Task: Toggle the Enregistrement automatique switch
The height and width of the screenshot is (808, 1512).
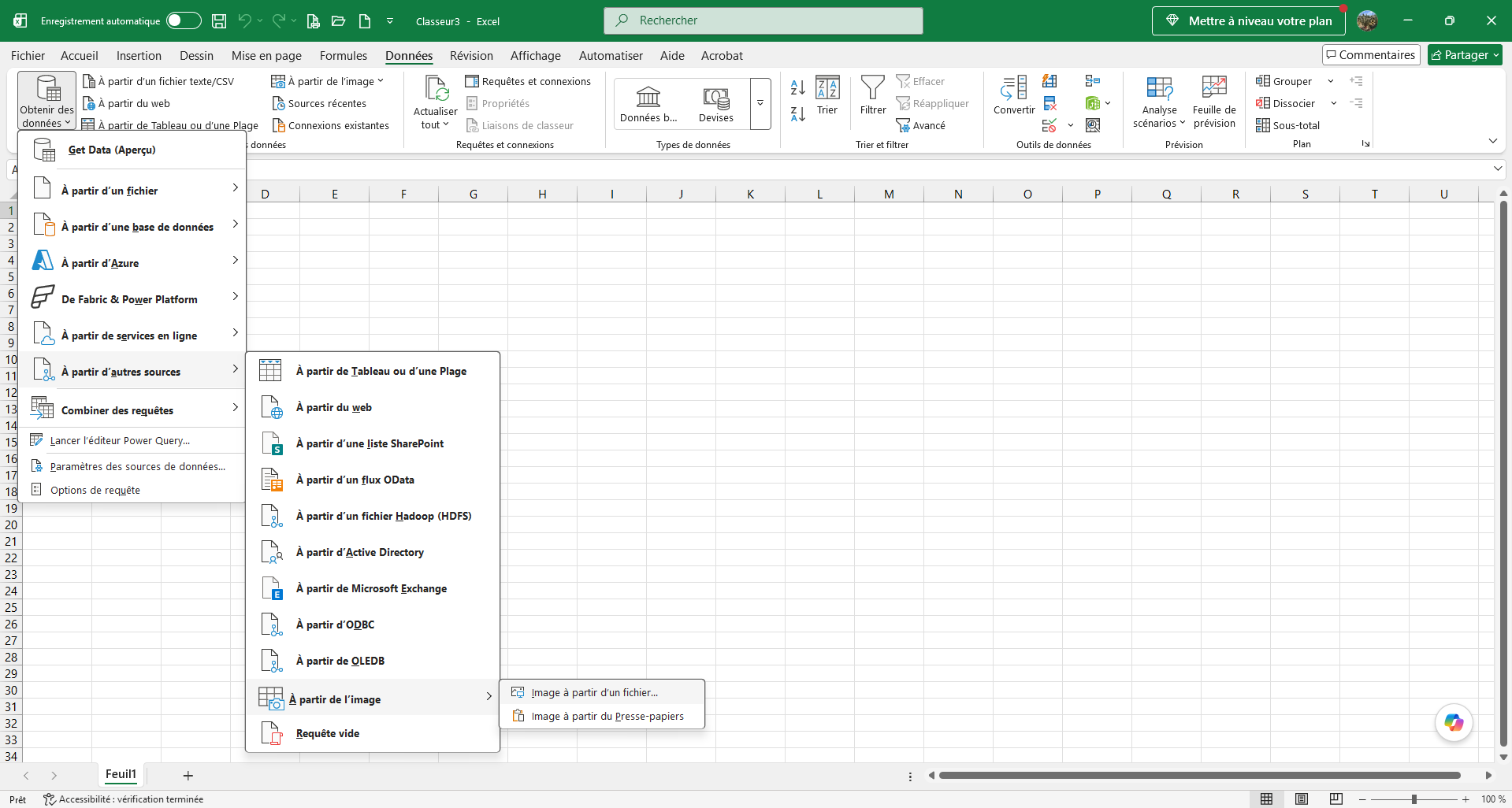Action: 184,21
